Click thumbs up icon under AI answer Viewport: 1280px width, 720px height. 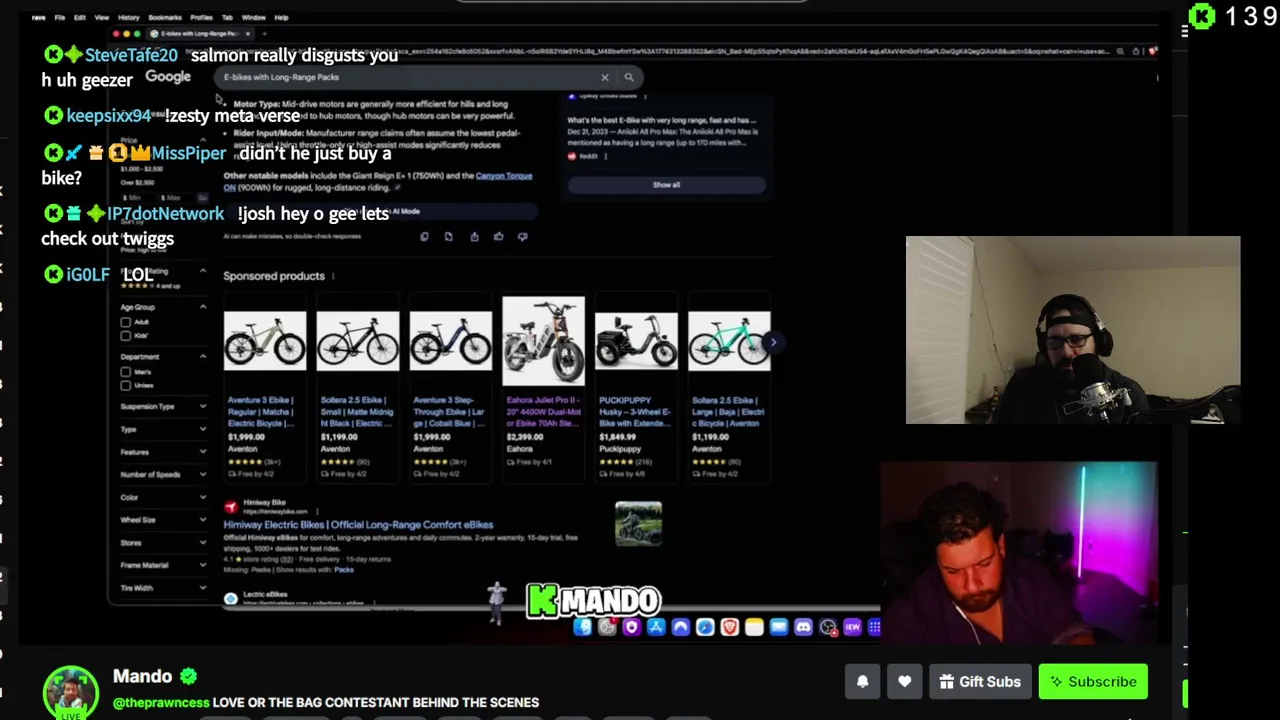[498, 237]
